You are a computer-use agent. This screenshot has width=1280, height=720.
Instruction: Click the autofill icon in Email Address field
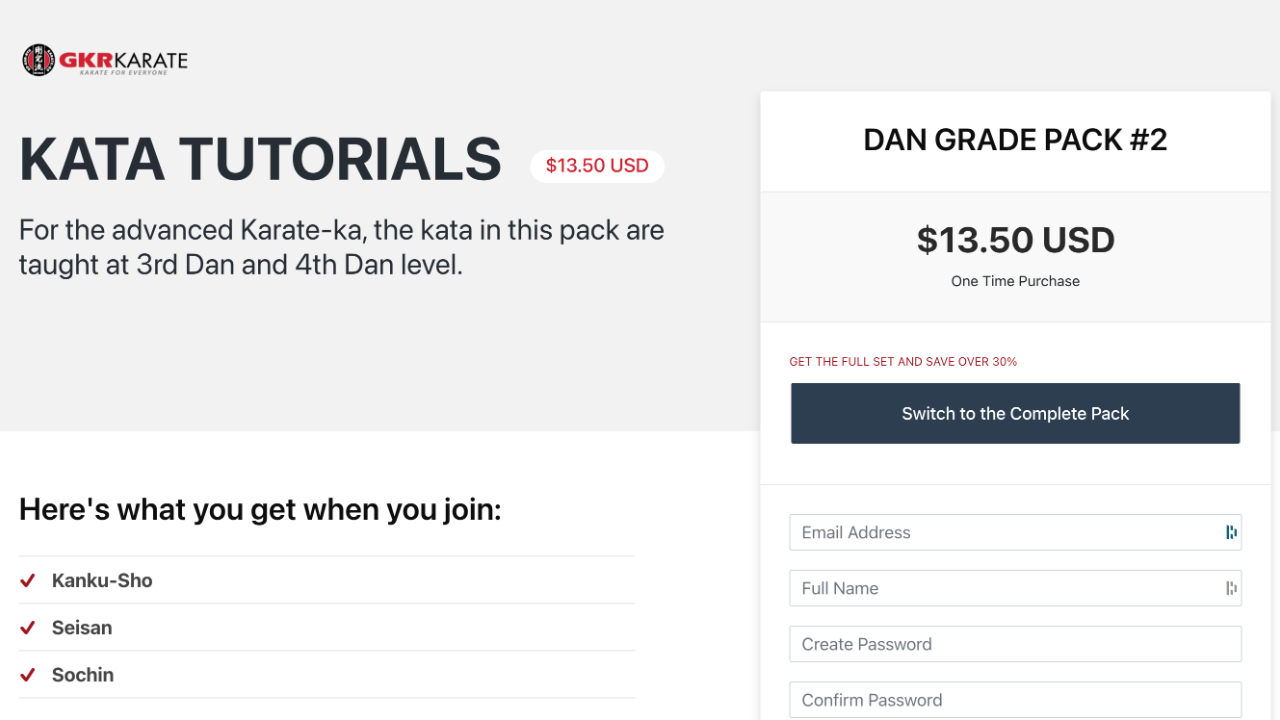(x=1231, y=532)
